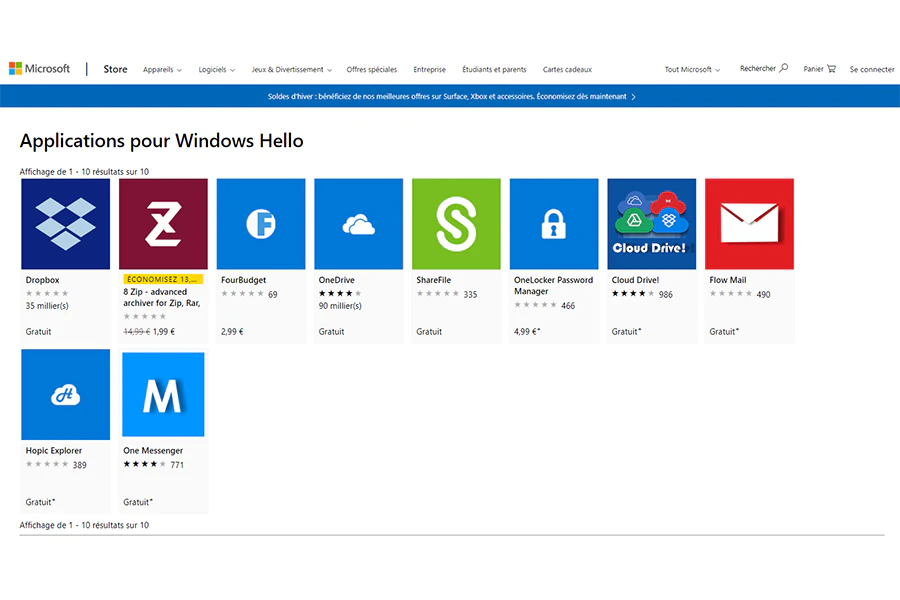Image resolution: width=900 pixels, height=600 pixels.
Task: Open the One Messenger app icon
Action: pos(163,394)
